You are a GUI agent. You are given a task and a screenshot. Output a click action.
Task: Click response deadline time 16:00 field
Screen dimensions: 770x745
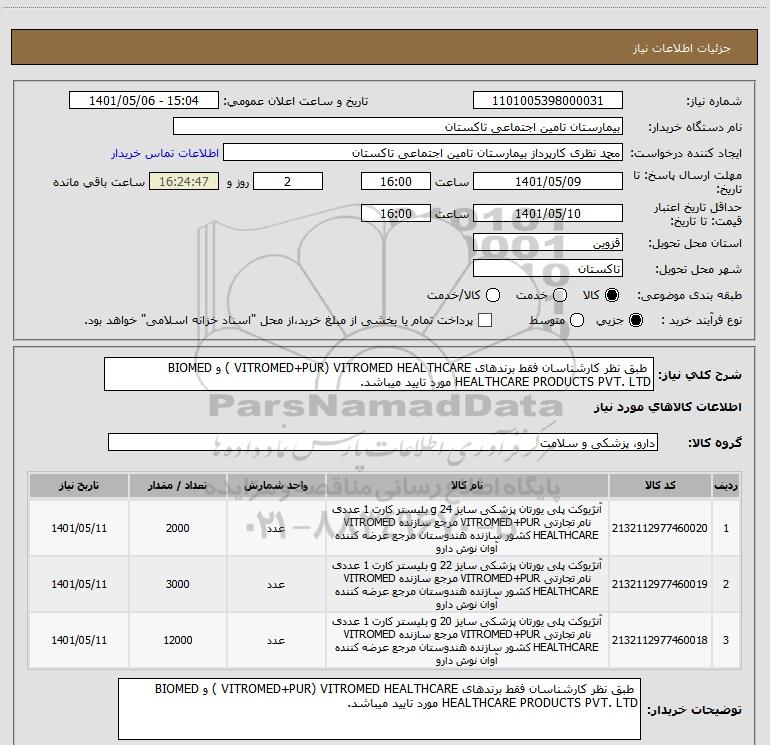pos(396,181)
